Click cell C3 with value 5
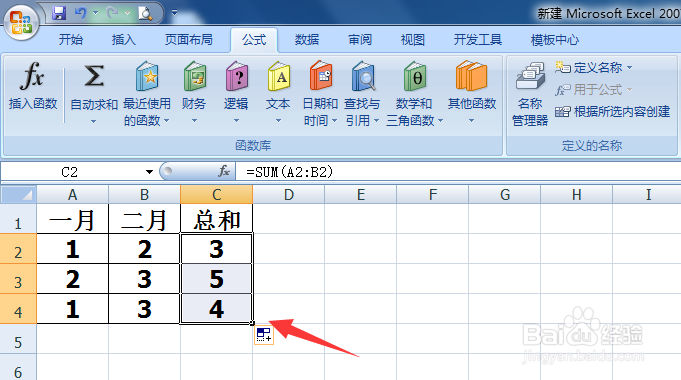 click(216, 279)
